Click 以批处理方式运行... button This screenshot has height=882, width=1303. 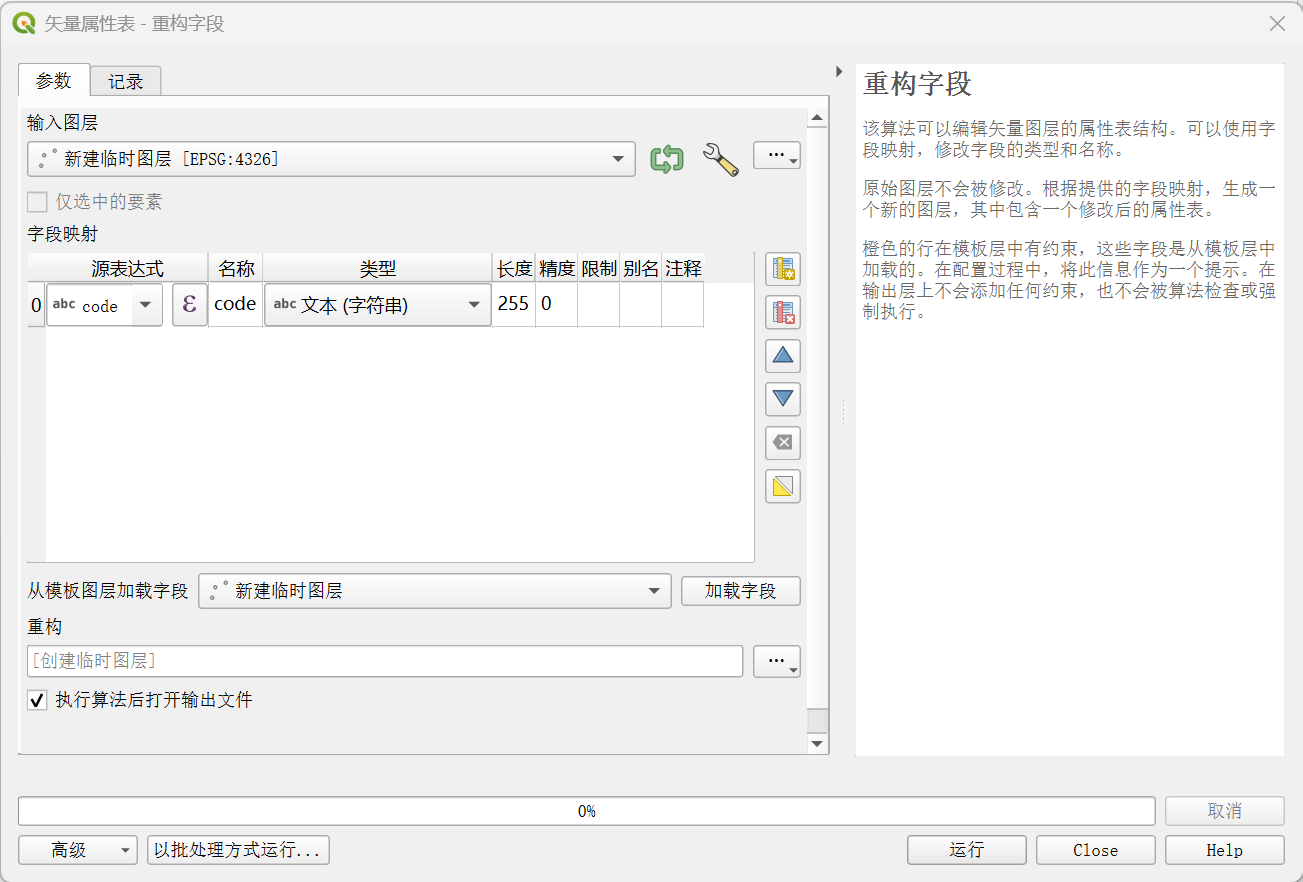(x=238, y=850)
